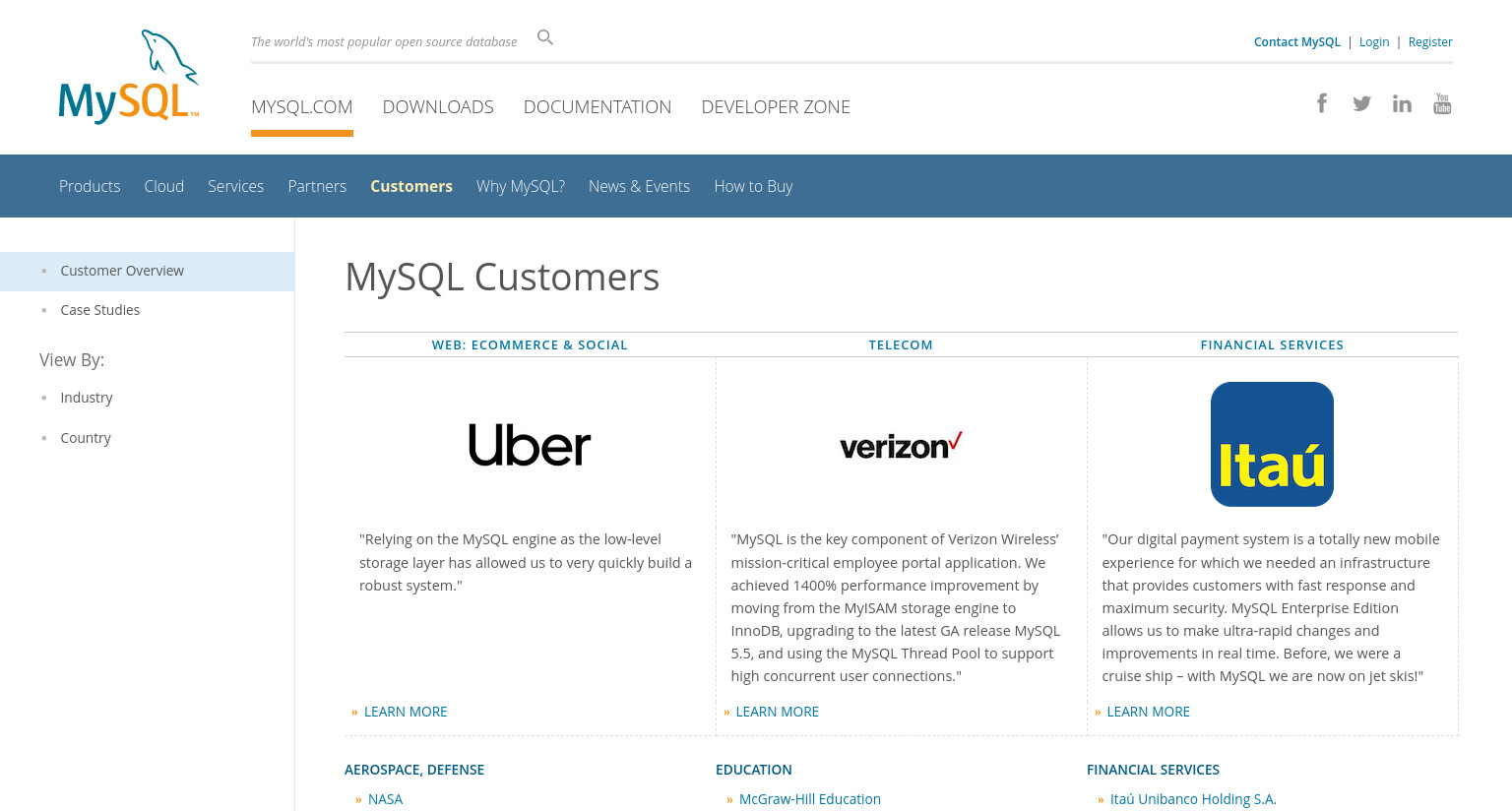
Task: Open How to Buy menu item
Action: click(x=753, y=186)
